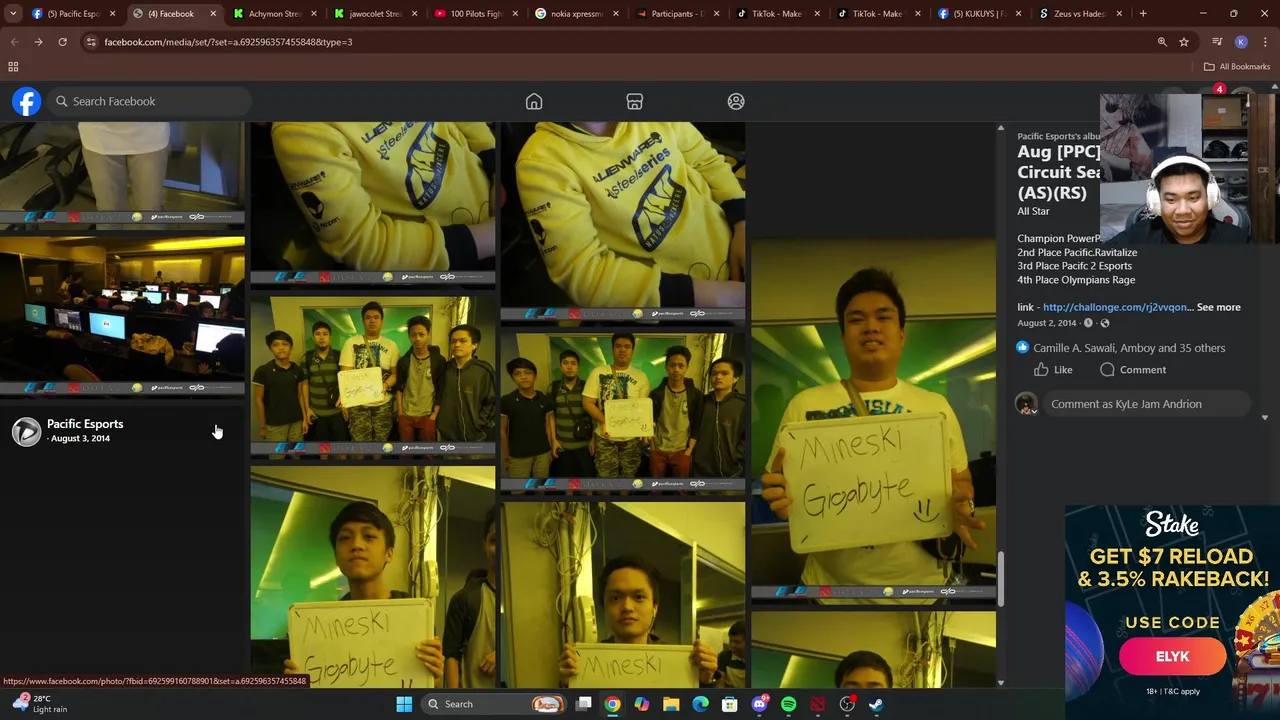The height and width of the screenshot is (720, 1280).
Task: Open the Marketplace icon in Facebook header
Action: [634, 101]
